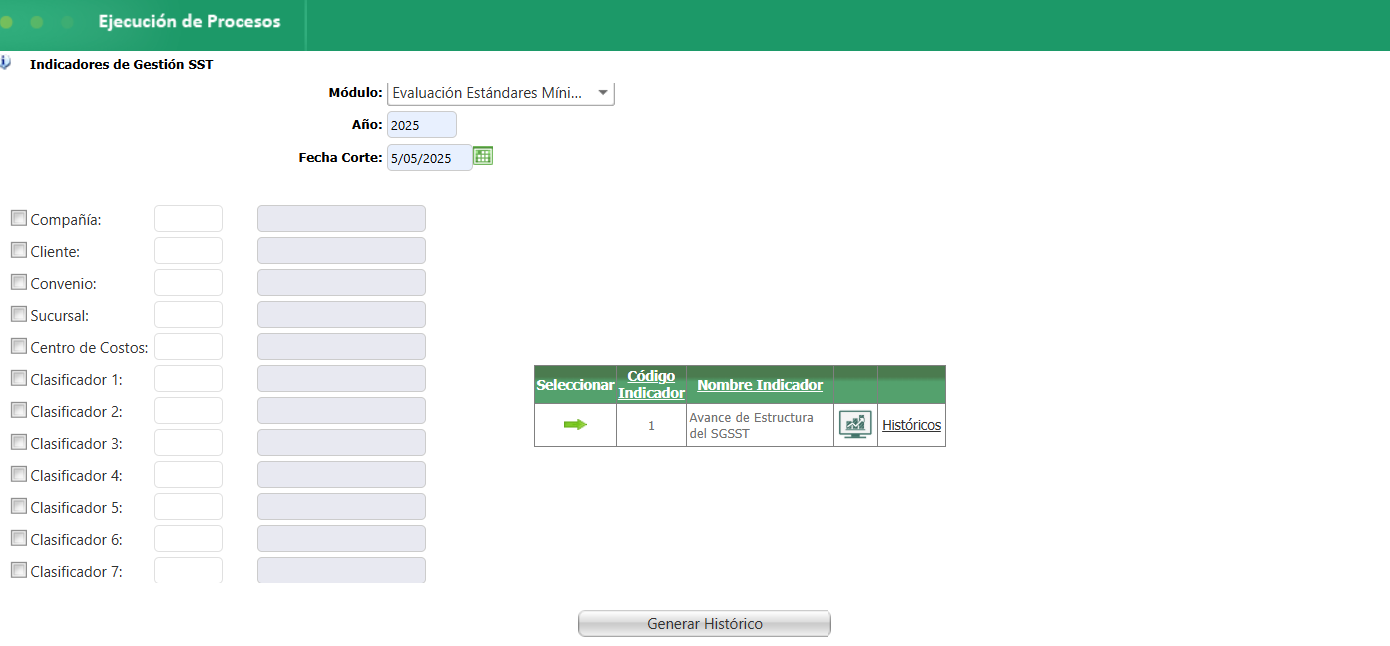Click the green arrow to select indicator 1
Image resolution: width=1390 pixels, height=646 pixels.
(x=575, y=425)
